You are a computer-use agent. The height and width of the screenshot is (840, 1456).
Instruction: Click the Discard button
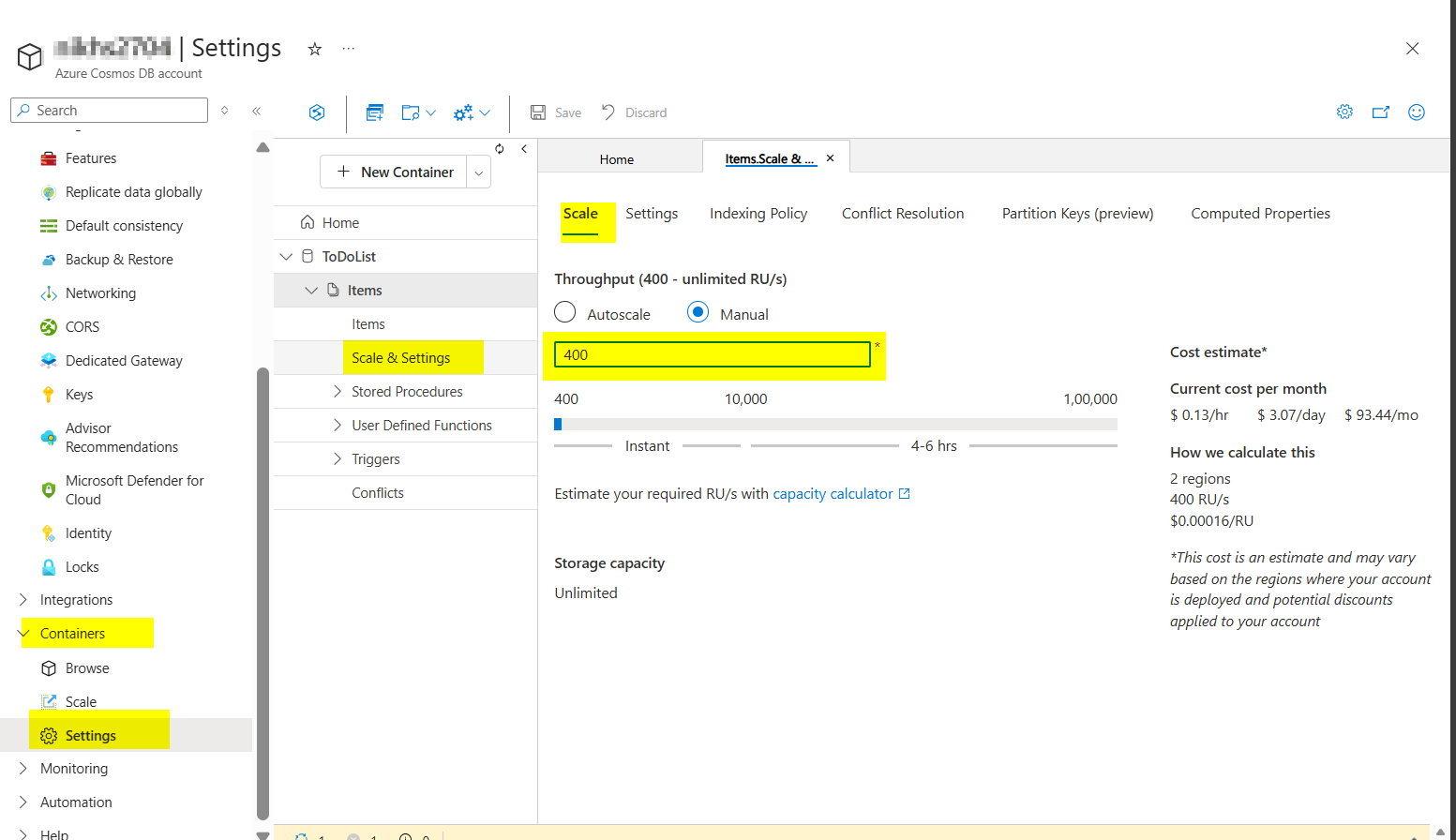point(634,112)
